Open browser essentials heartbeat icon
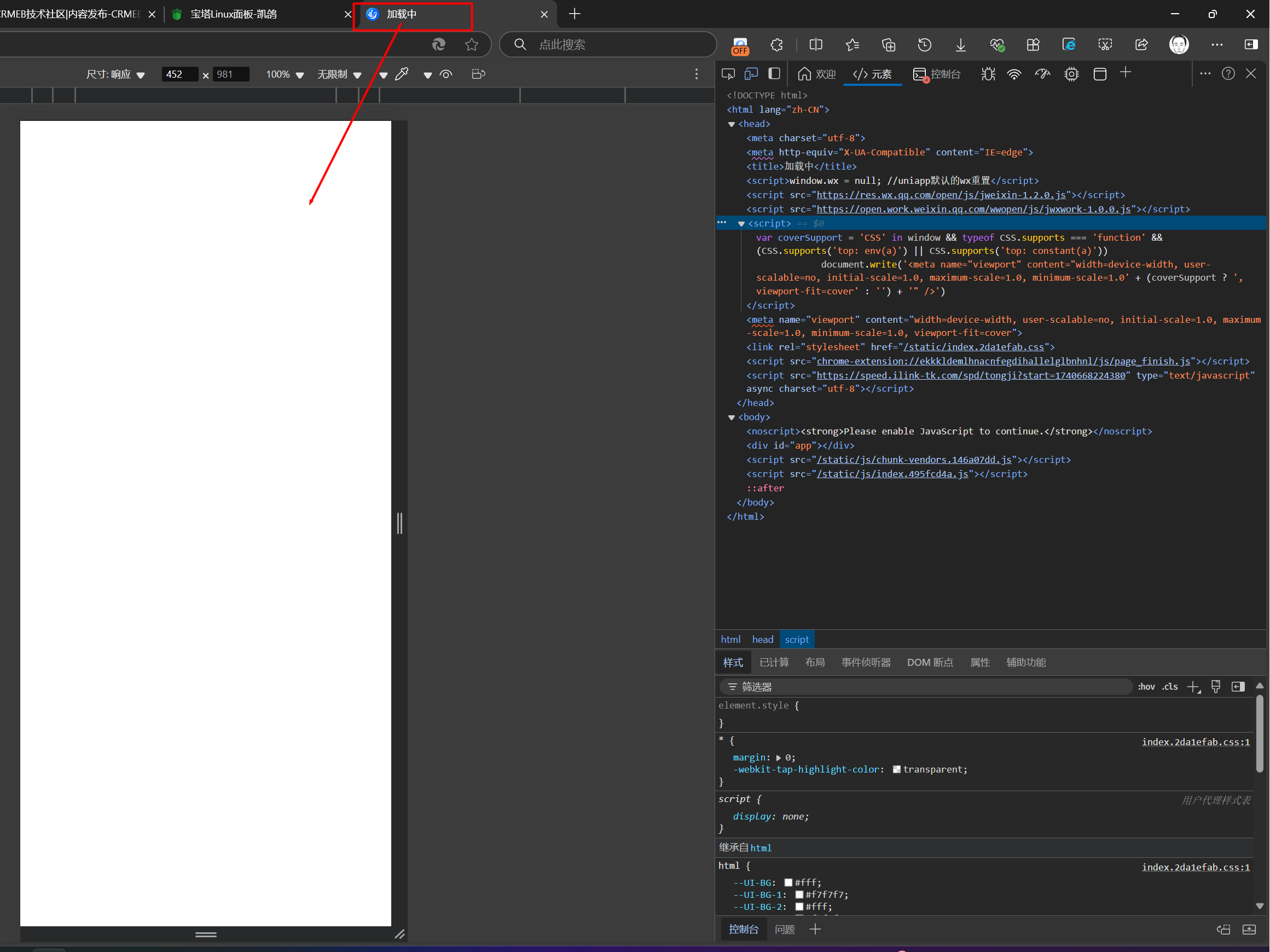Image resolution: width=1270 pixels, height=952 pixels. [x=998, y=45]
